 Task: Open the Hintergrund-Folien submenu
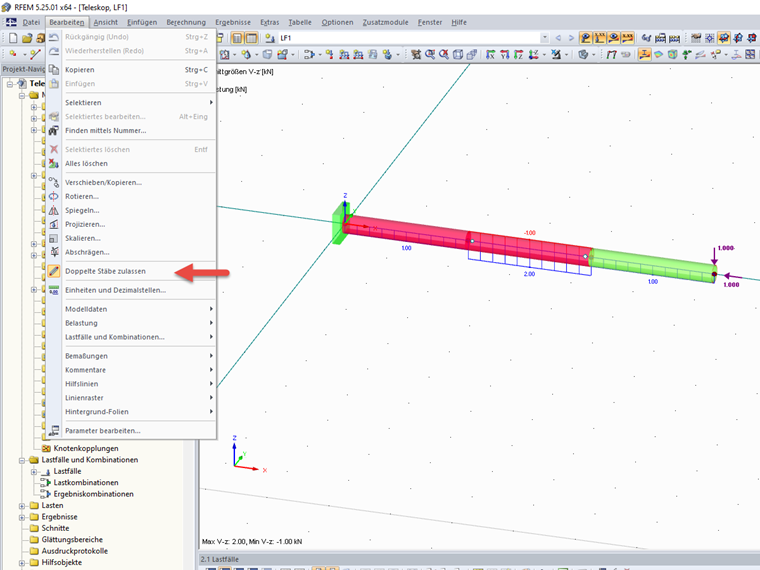pos(131,412)
